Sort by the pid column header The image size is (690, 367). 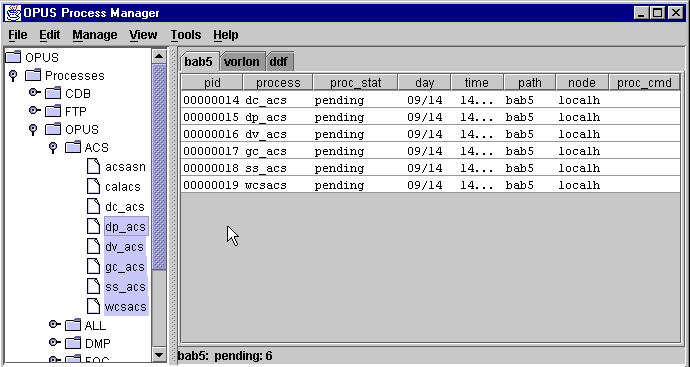tap(212, 83)
